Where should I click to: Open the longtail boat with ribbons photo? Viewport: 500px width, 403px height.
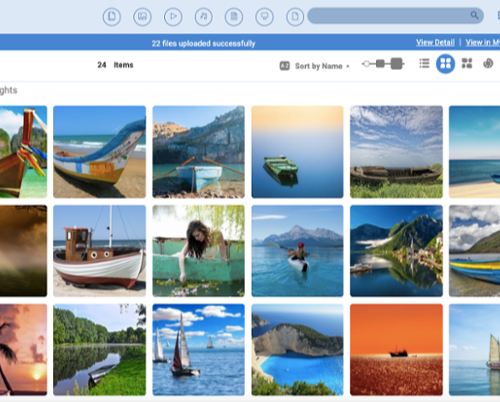pyautogui.click(x=23, y=152)
